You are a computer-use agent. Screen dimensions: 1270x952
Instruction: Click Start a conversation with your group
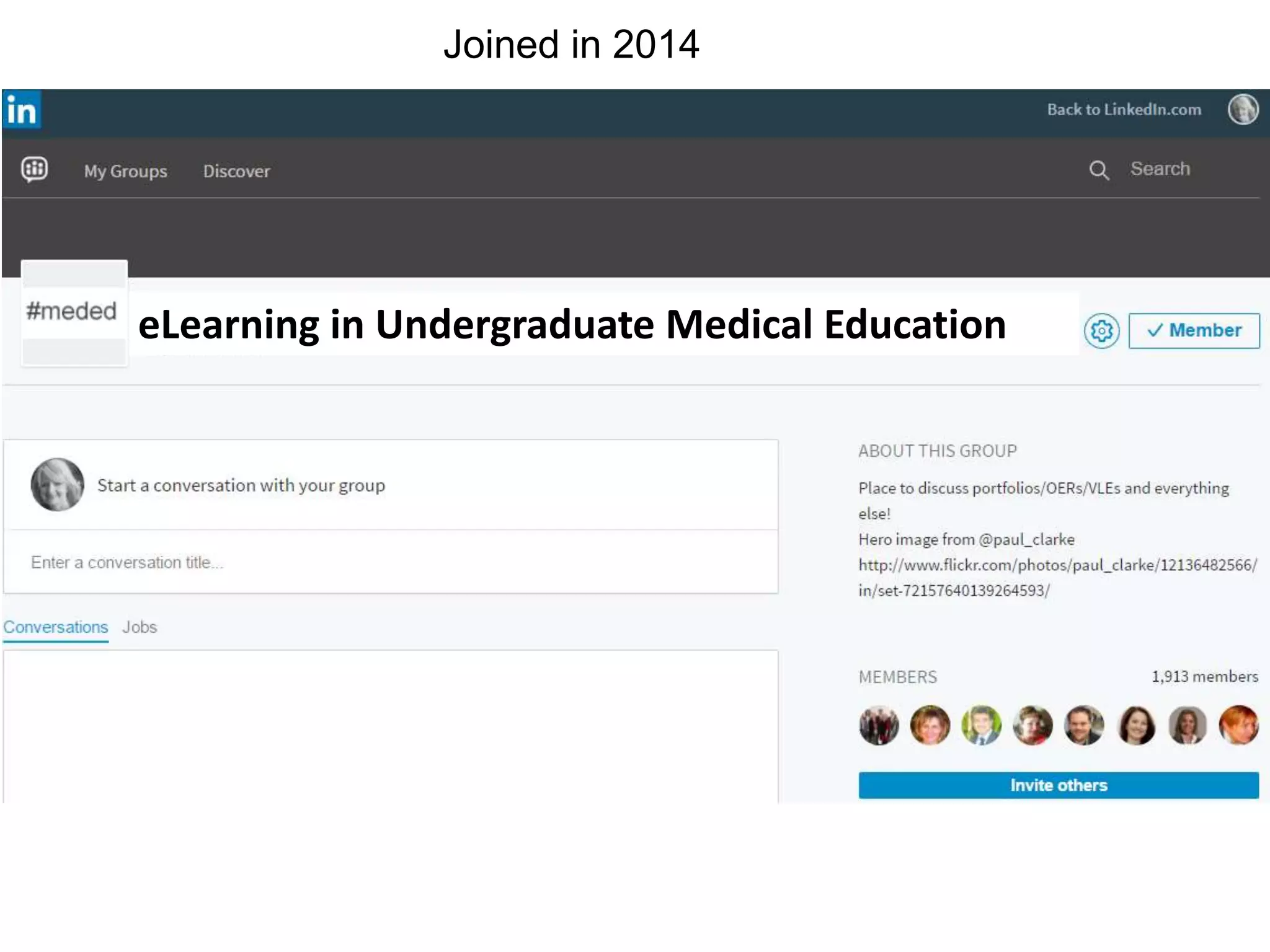coord(241,485)
